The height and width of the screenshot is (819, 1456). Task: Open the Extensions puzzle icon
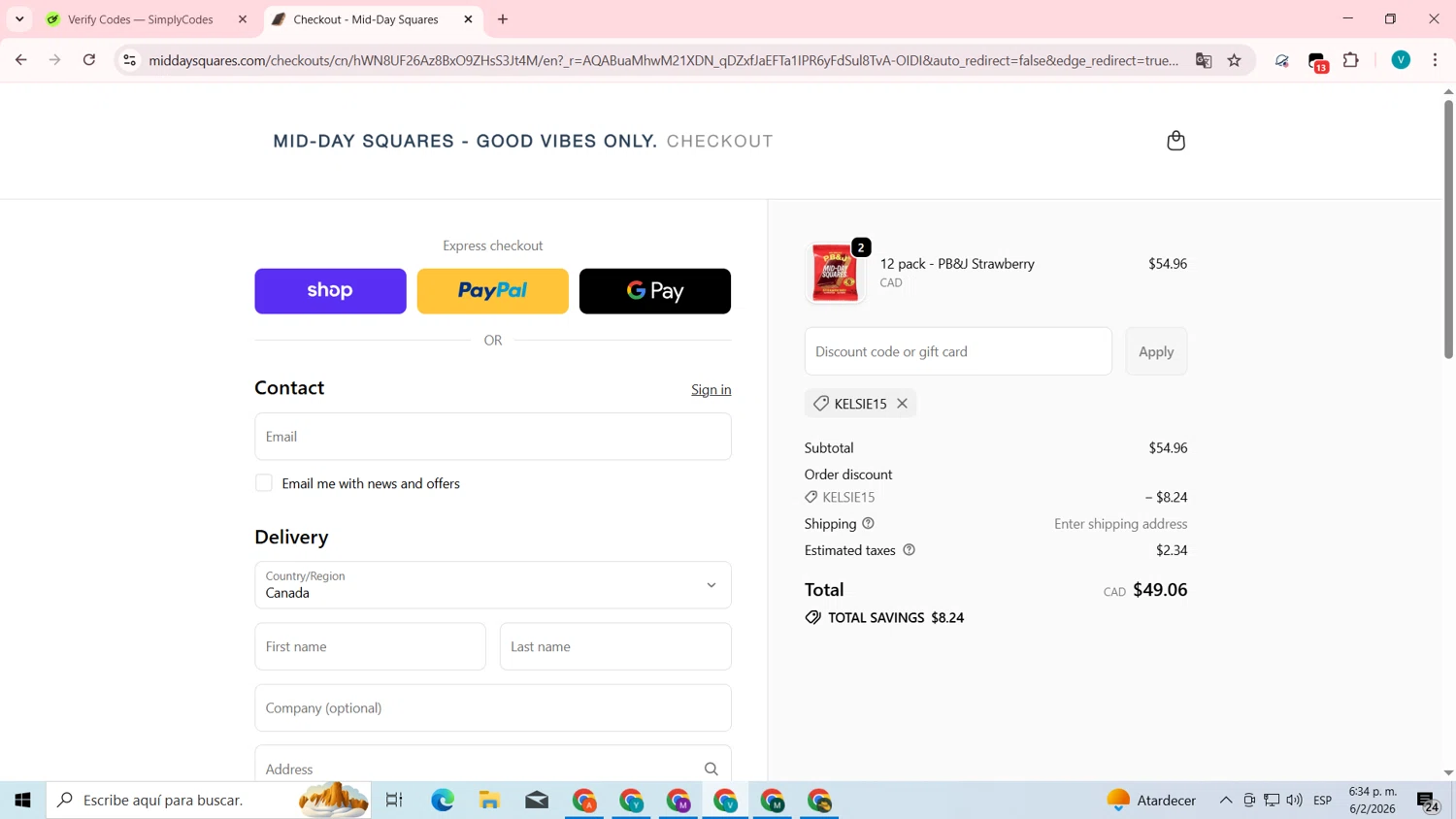1351,60
